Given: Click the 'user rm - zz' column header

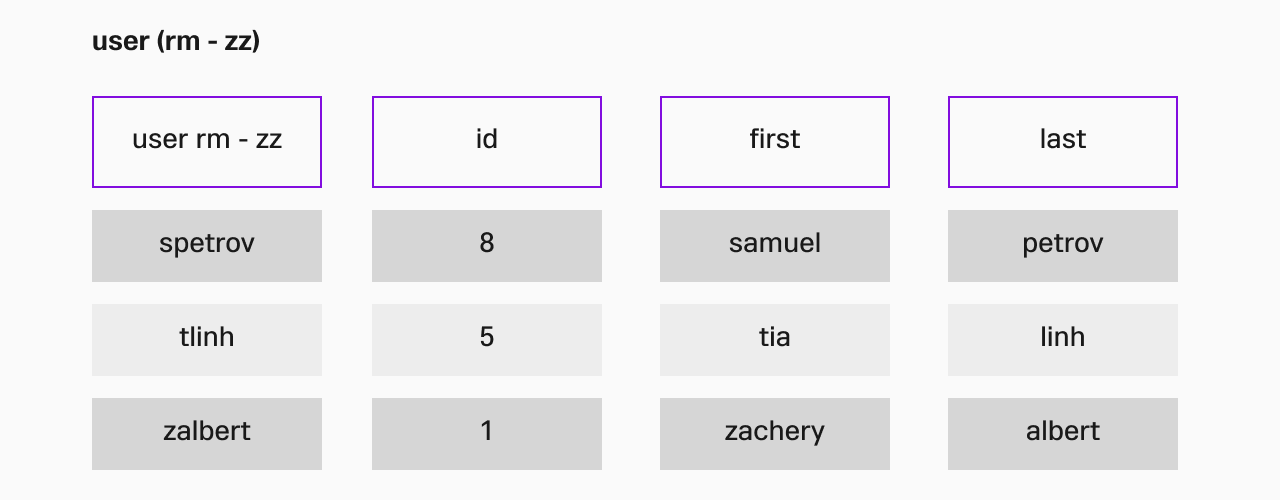Looking at the screenshot, I should click(207, 142).
